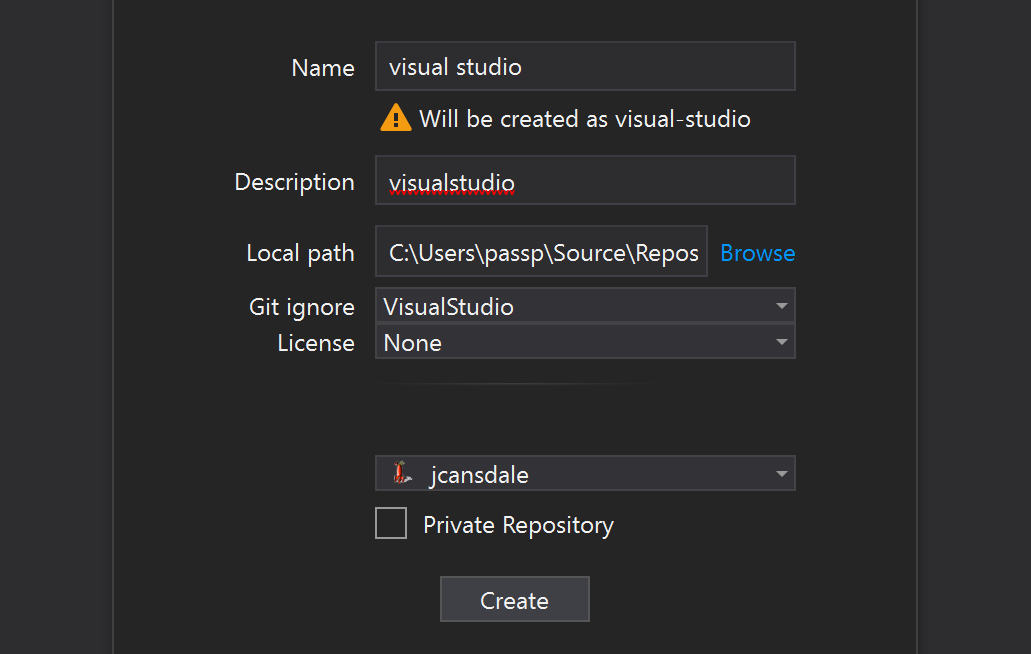Screen dimensions: 1031x654
Task: Click the yellow warning triangle icon
Action: (396, 118)
